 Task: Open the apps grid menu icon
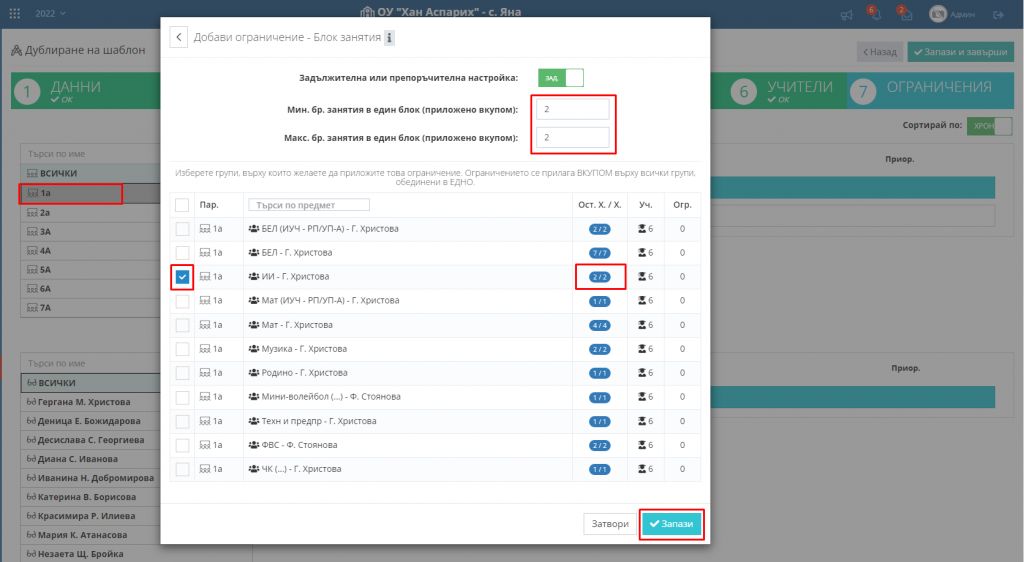coord(15,14)
